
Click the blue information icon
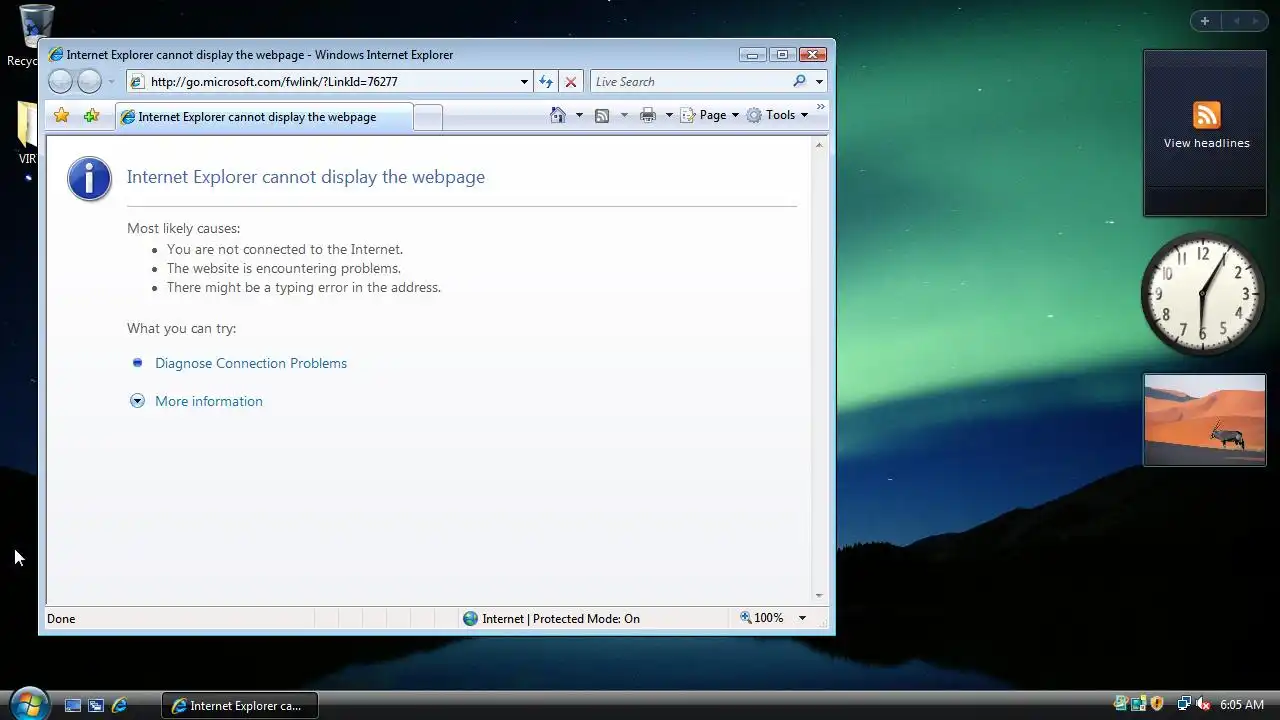pyautogui.click(x=89, y=179)
